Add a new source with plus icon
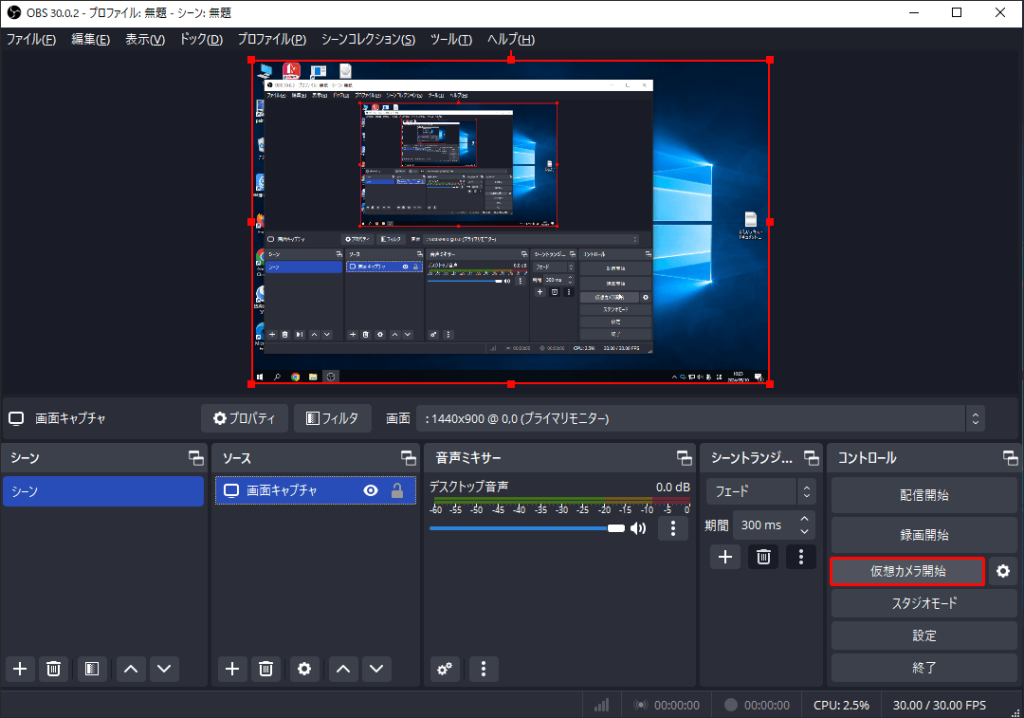 (x=232, y=669)
